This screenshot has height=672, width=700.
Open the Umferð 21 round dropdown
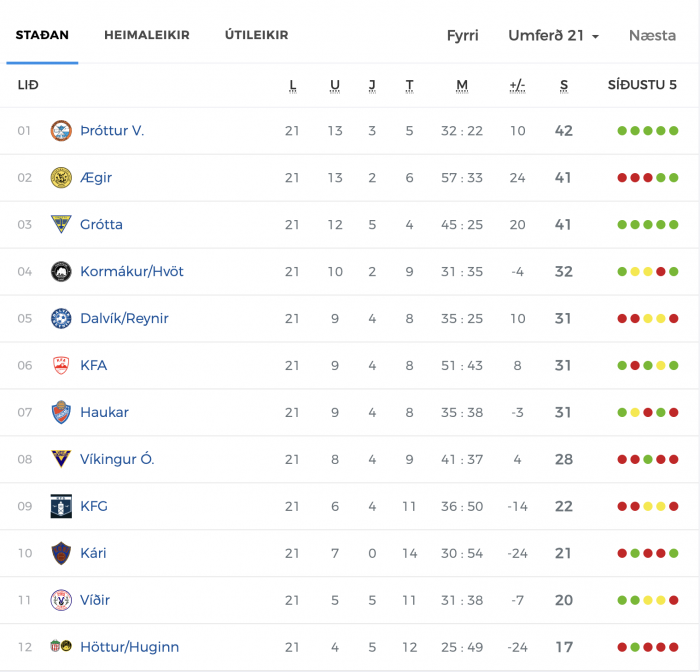pos(554,35)
